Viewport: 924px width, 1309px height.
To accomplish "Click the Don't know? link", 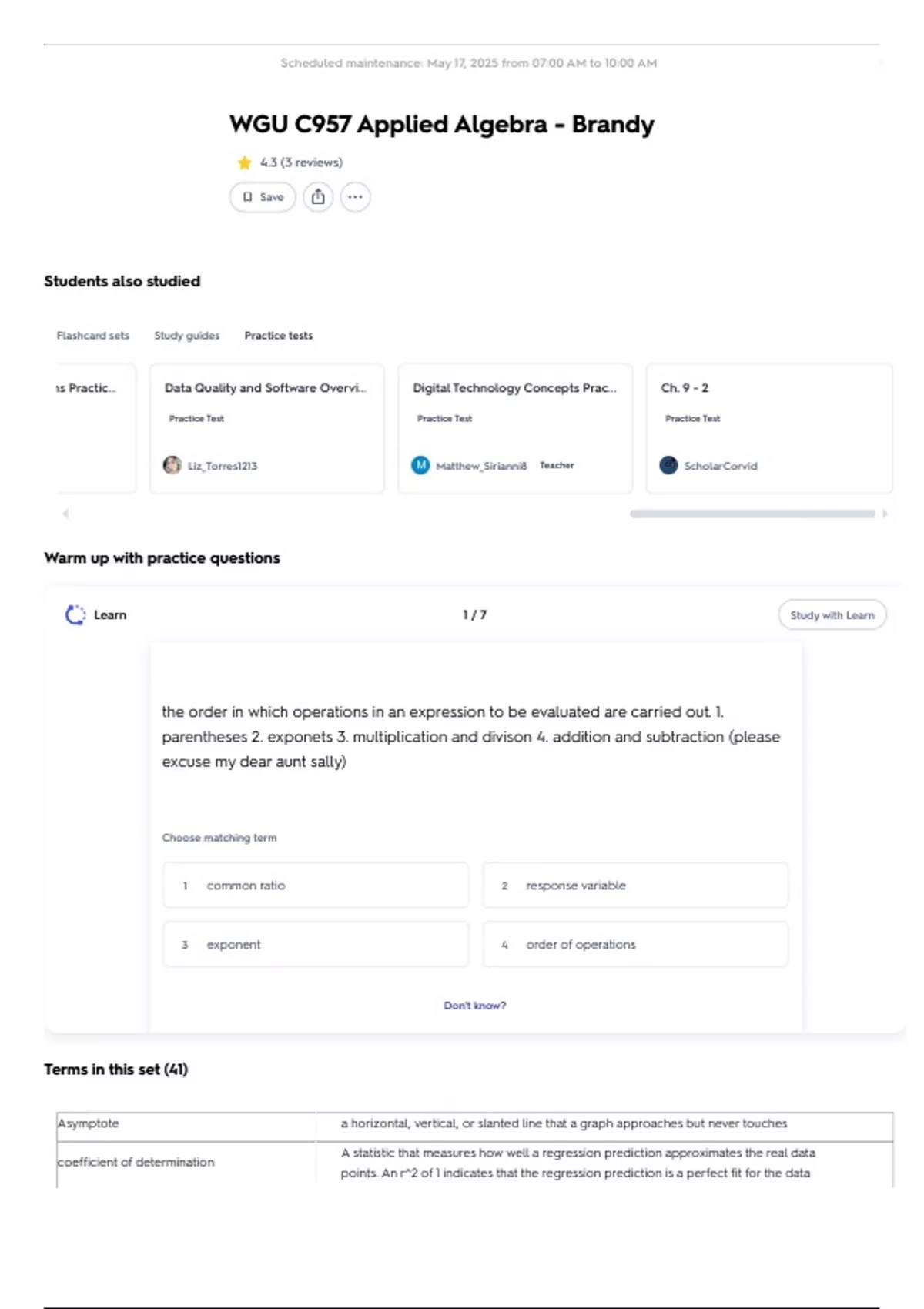I will (x=474, y=1006).
